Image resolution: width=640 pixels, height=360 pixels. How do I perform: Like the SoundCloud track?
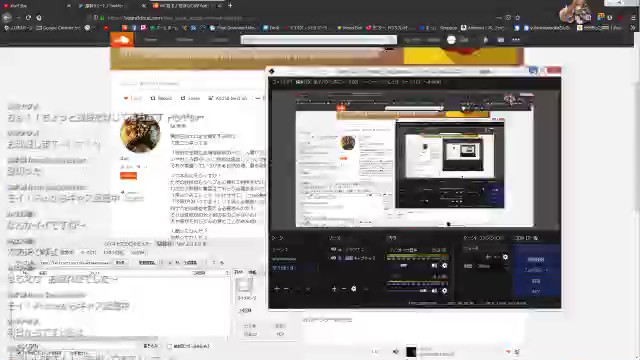click(x=133, y=98)
